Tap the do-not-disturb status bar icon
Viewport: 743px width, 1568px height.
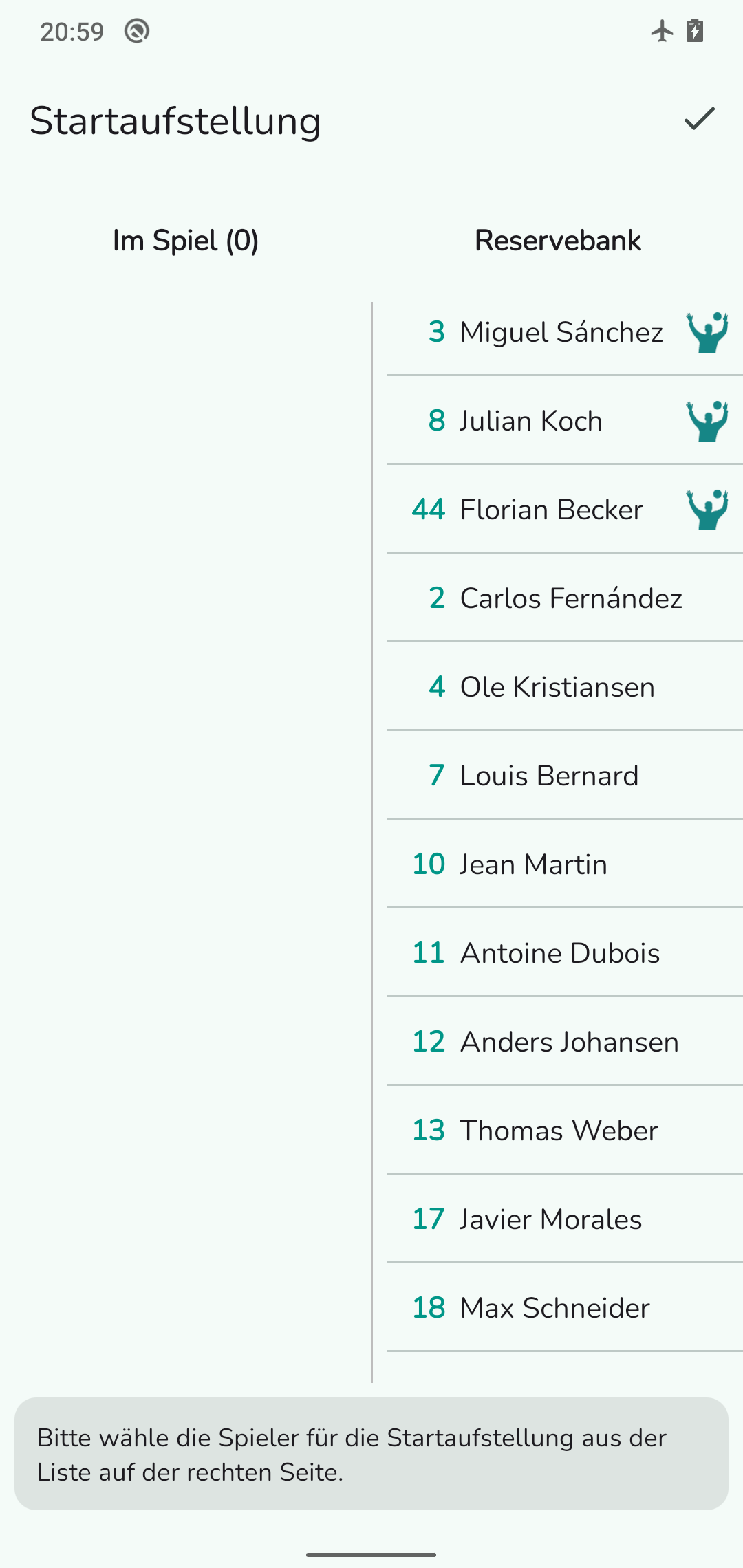(x=137, y=31)
